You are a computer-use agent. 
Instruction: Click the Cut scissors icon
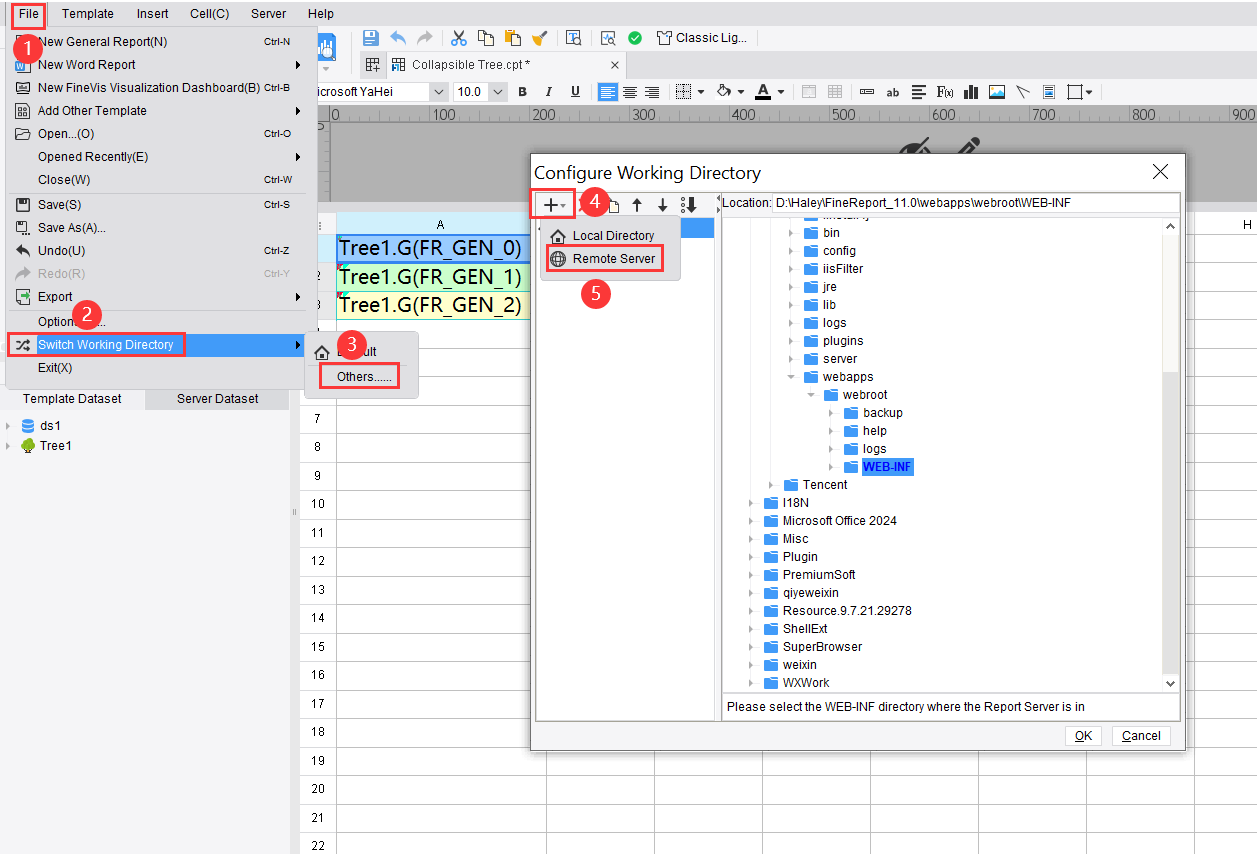click(x=458, y=37)
